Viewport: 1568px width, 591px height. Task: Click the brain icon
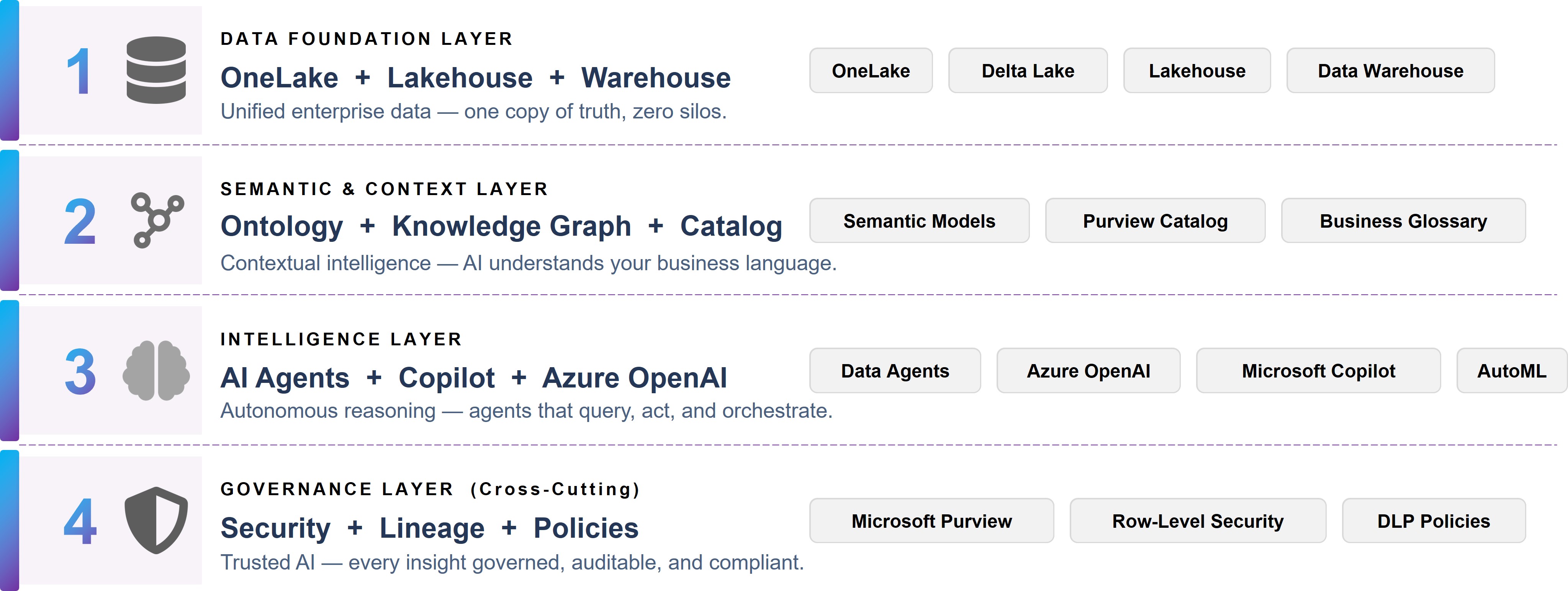tap(156, 371)
